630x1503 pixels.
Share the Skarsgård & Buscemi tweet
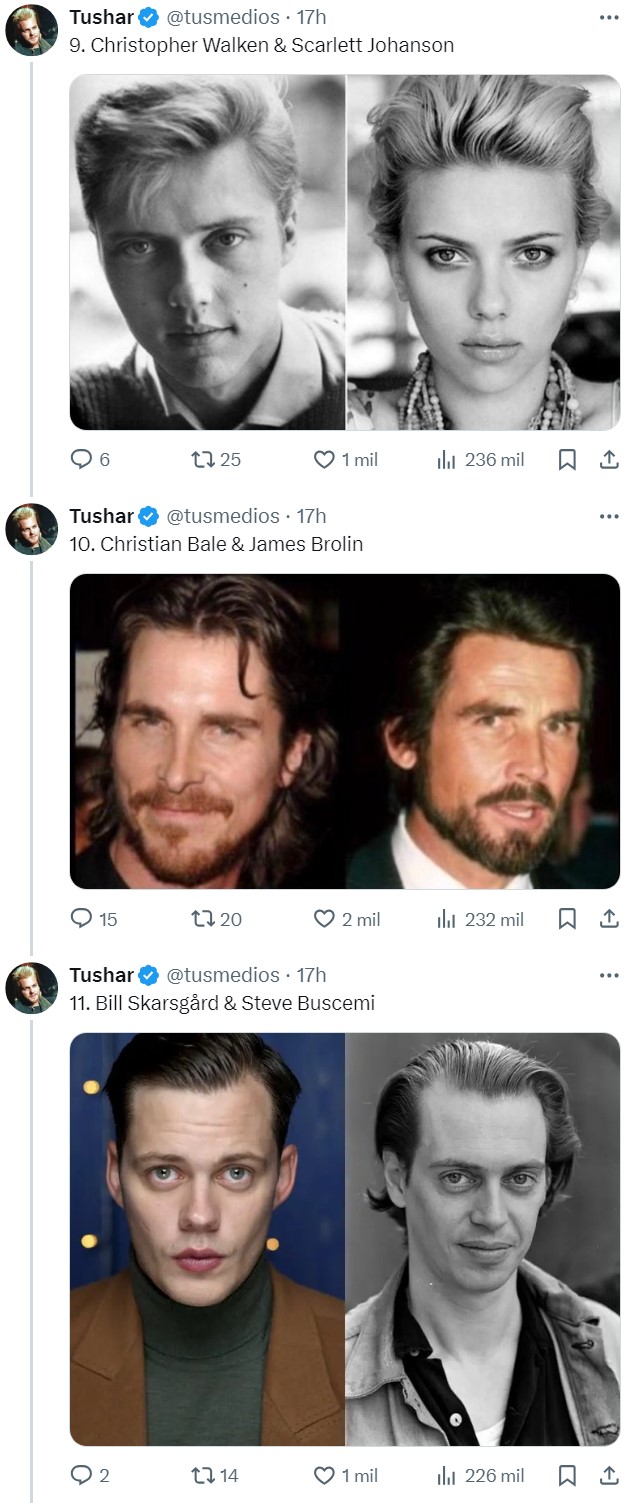pos(607,1475)
